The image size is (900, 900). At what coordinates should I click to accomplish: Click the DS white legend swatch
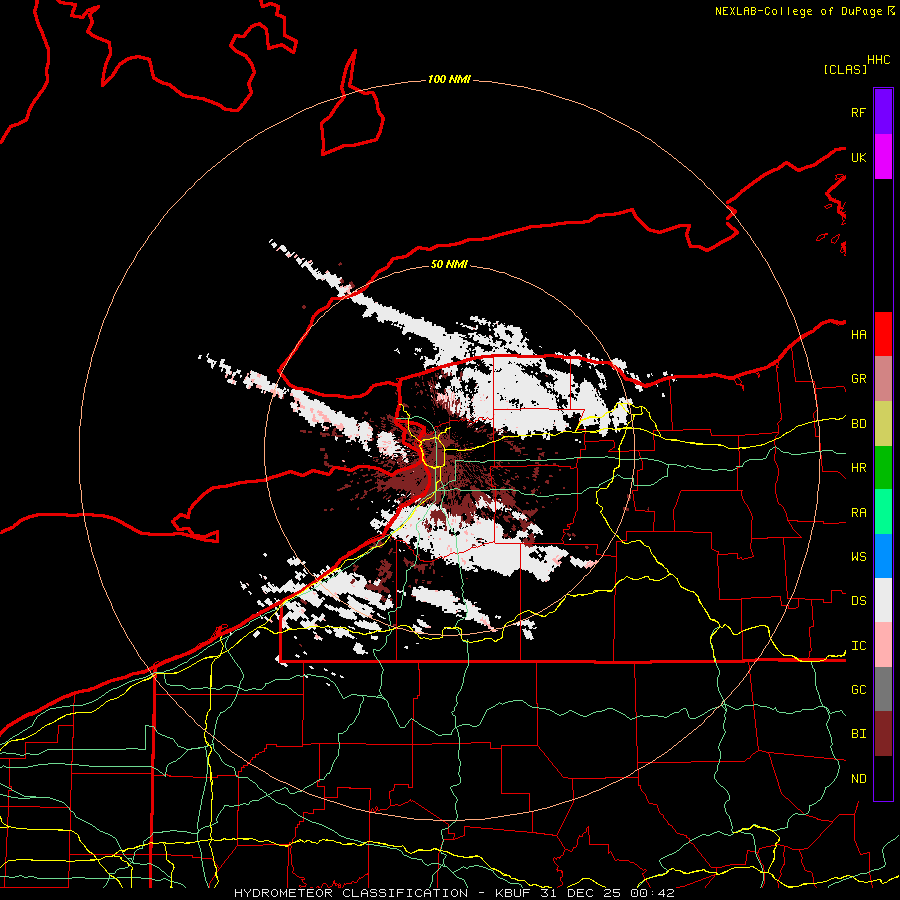883,600
